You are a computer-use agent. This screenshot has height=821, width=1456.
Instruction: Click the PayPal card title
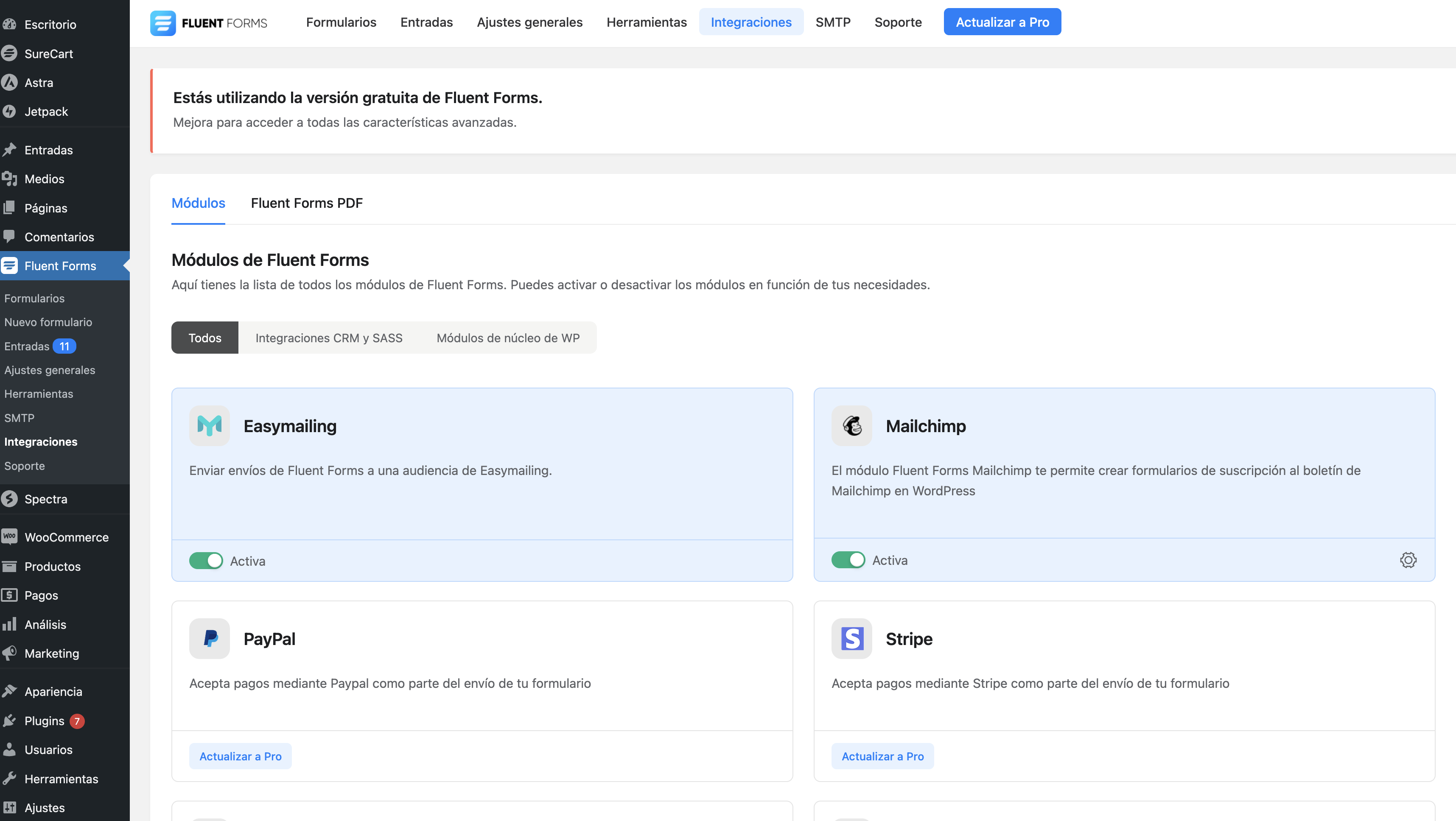269,639
